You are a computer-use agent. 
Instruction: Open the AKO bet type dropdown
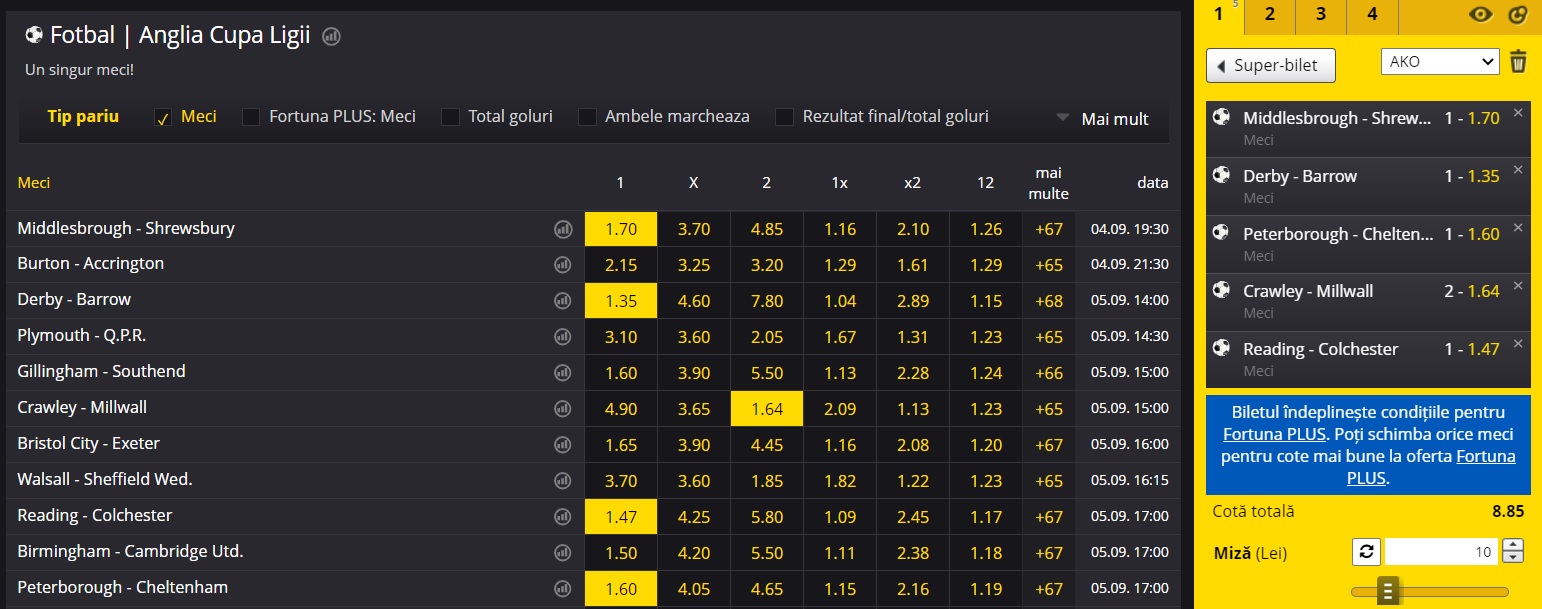1439,62
